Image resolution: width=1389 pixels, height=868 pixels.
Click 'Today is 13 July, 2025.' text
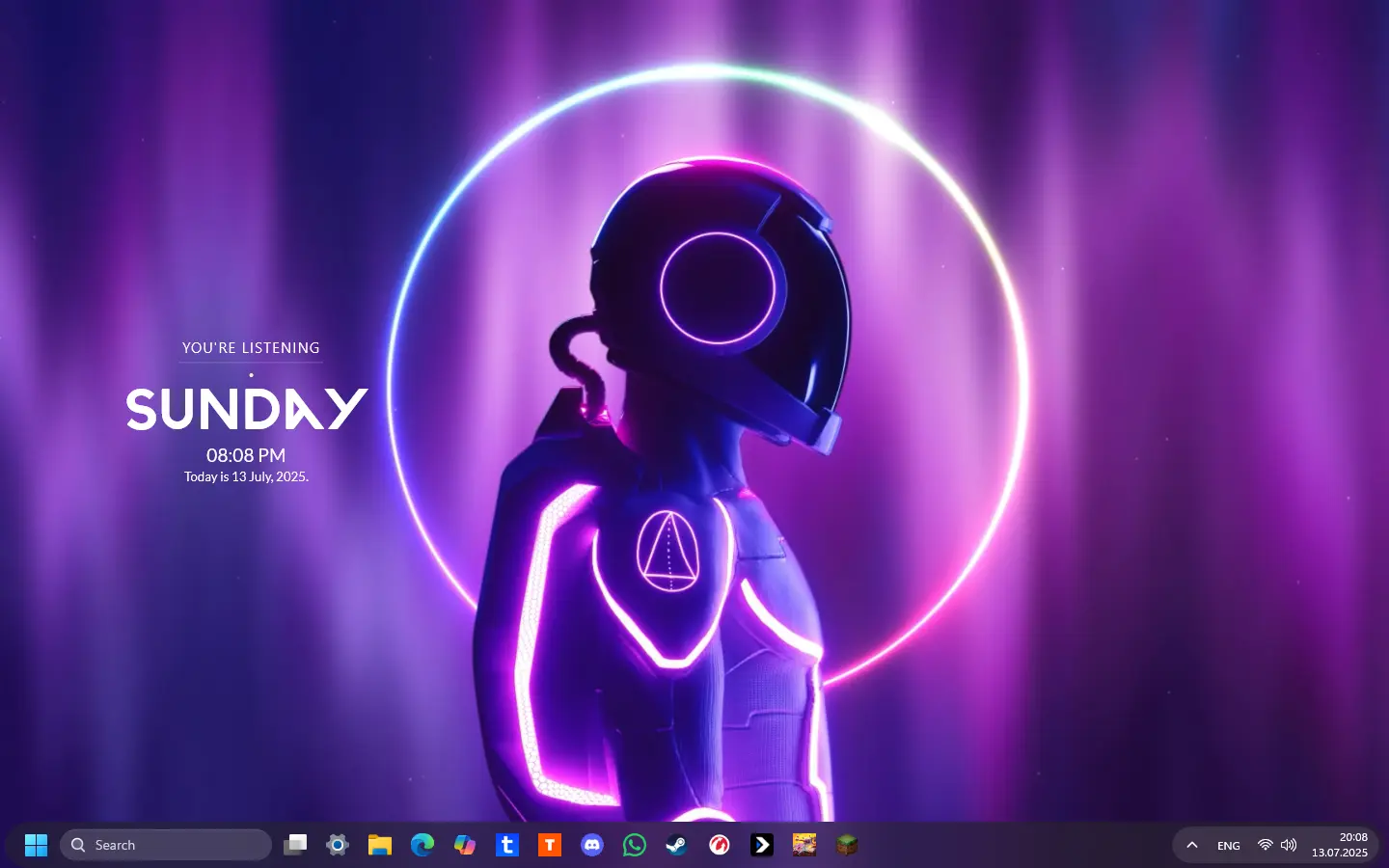click(x=246, y=476)
